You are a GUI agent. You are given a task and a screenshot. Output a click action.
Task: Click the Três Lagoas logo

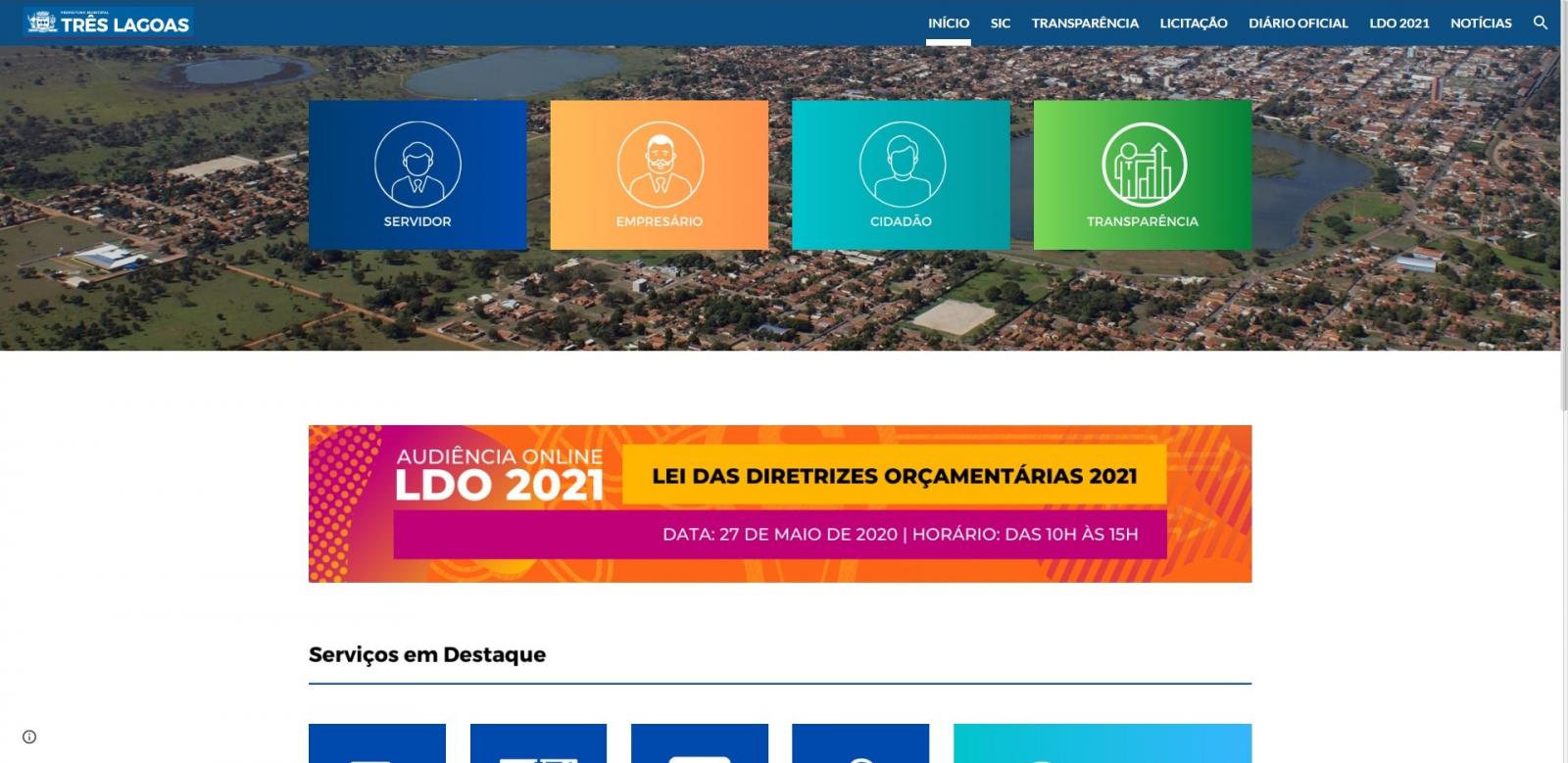click(x=109, y=23)
